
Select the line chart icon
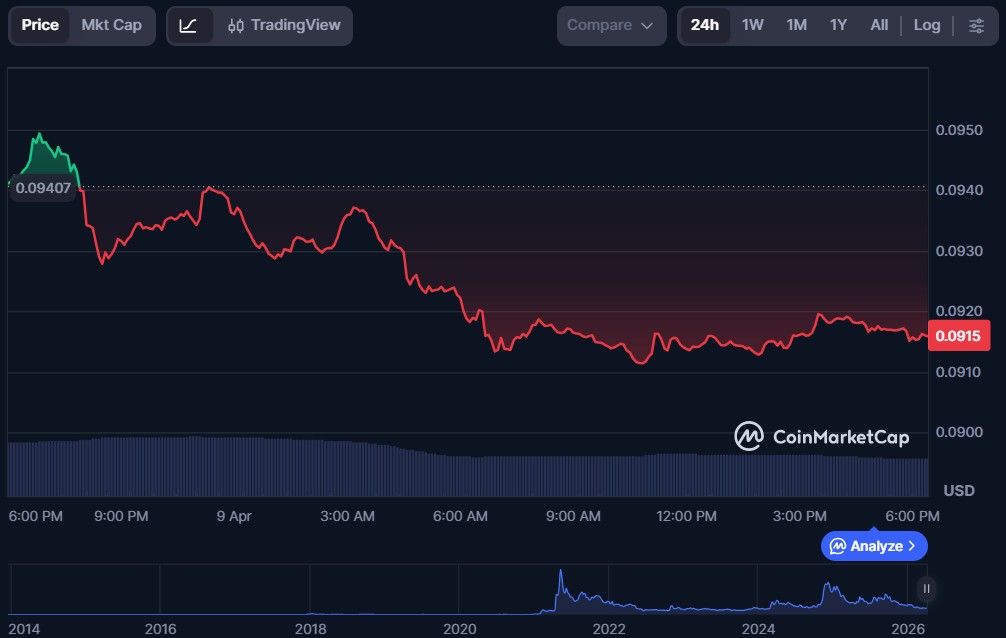189,25
